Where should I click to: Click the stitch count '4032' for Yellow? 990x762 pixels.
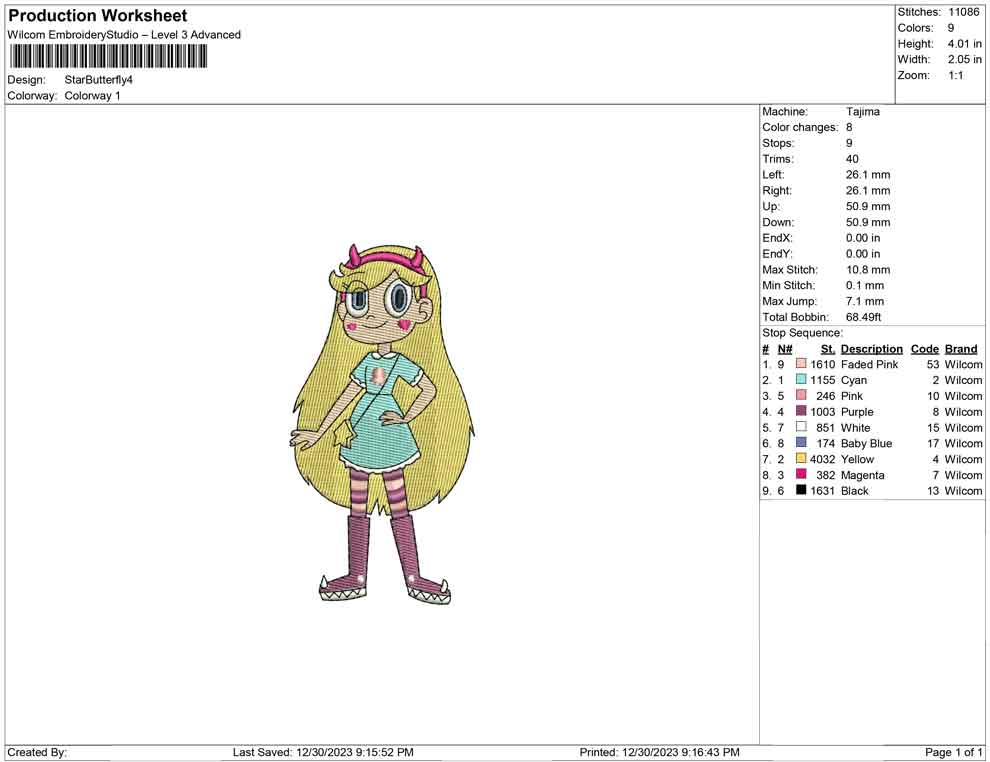823,459
